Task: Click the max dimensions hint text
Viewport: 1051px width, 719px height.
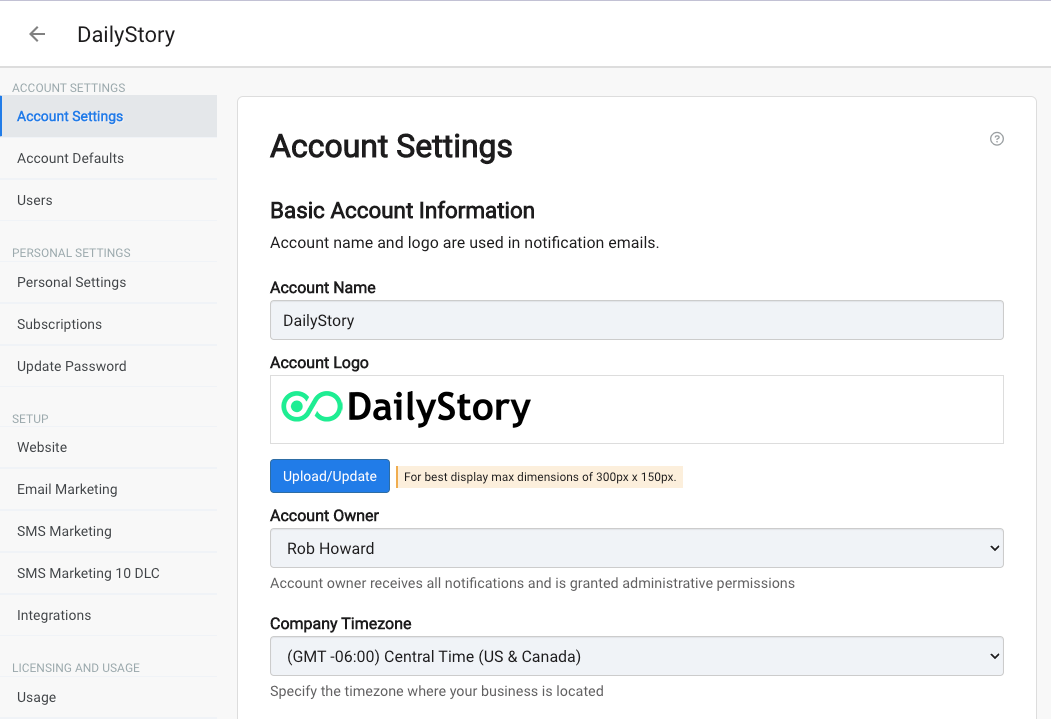Action: pyautogui.click(x=540, y=477)
